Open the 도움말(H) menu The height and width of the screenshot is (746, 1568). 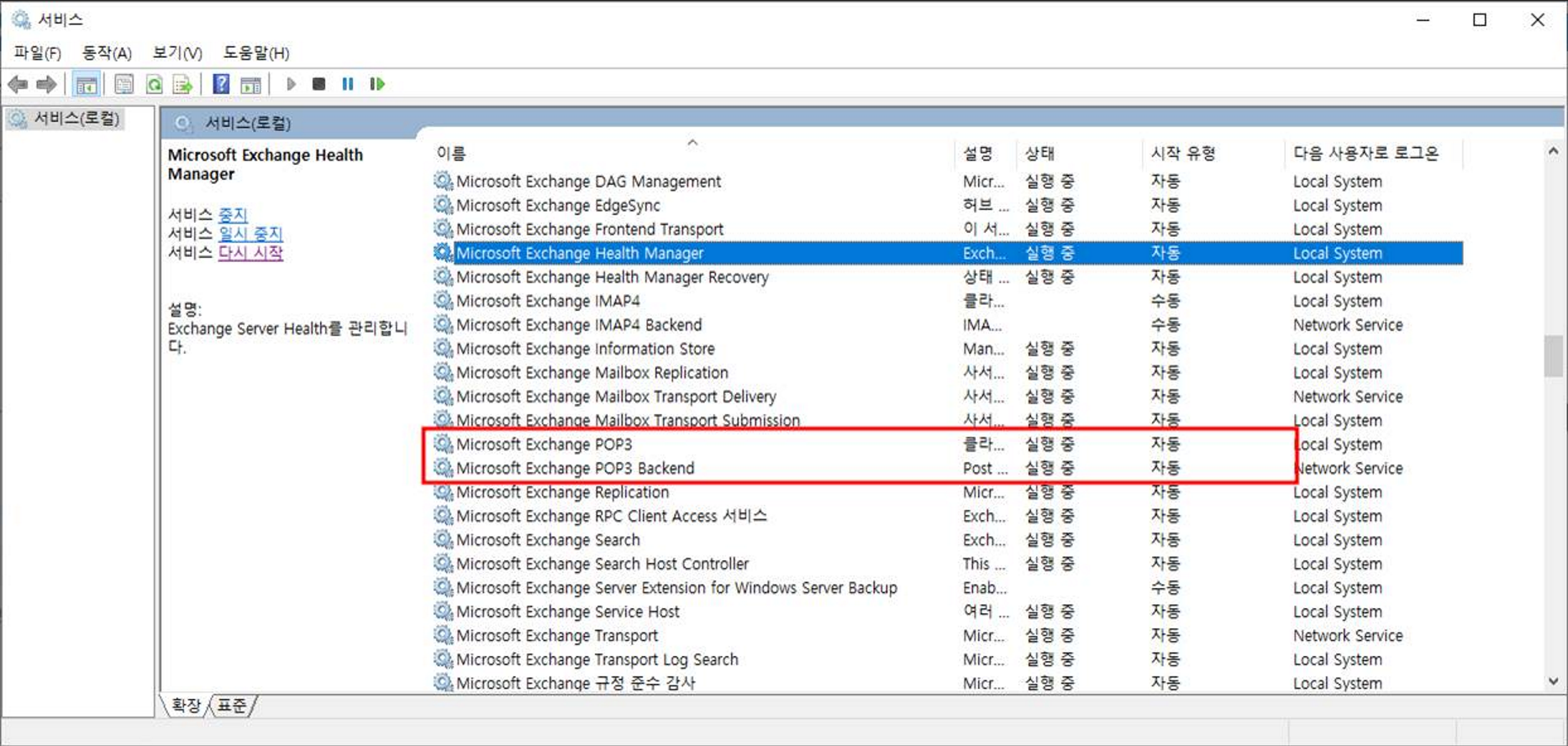click(255, 53)
